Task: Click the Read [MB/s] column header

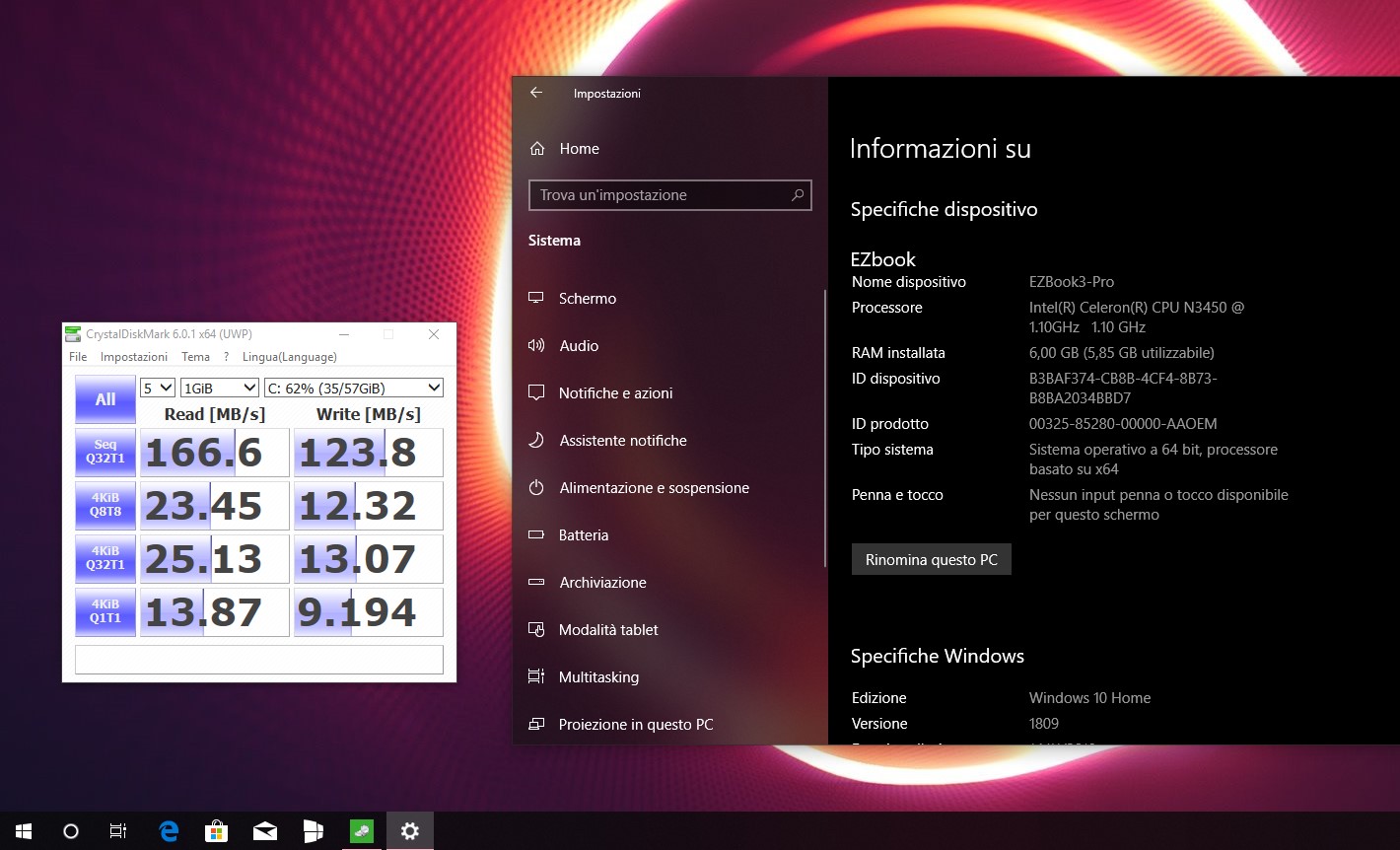Action: pyautogui.click(x=215, y=414)
